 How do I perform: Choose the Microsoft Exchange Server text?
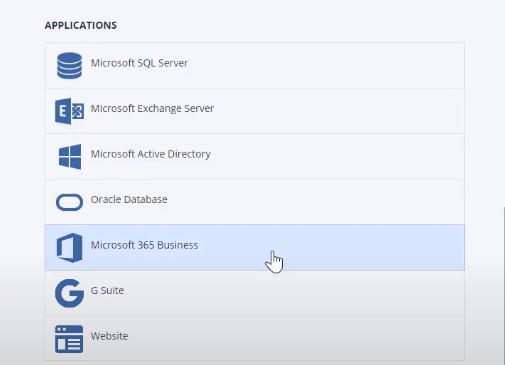tap(152, 108)
